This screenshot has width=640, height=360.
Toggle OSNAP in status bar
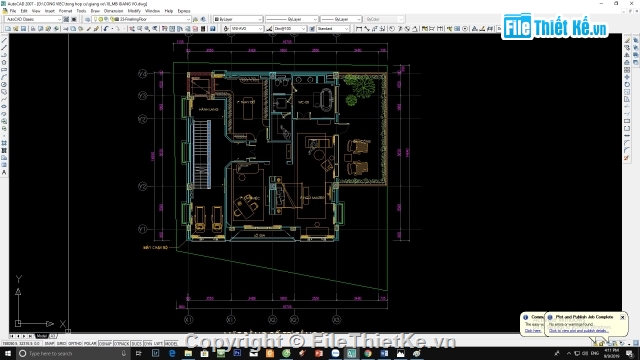105,344
